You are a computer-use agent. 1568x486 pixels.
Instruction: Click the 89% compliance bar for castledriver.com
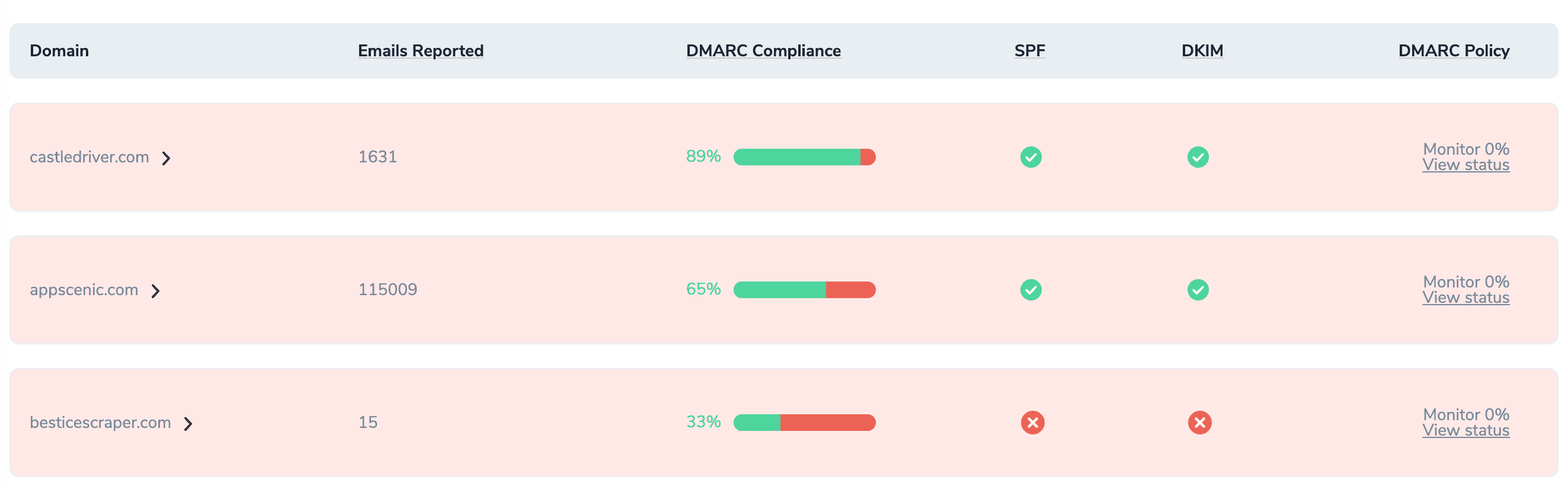(x=805, y=157)
